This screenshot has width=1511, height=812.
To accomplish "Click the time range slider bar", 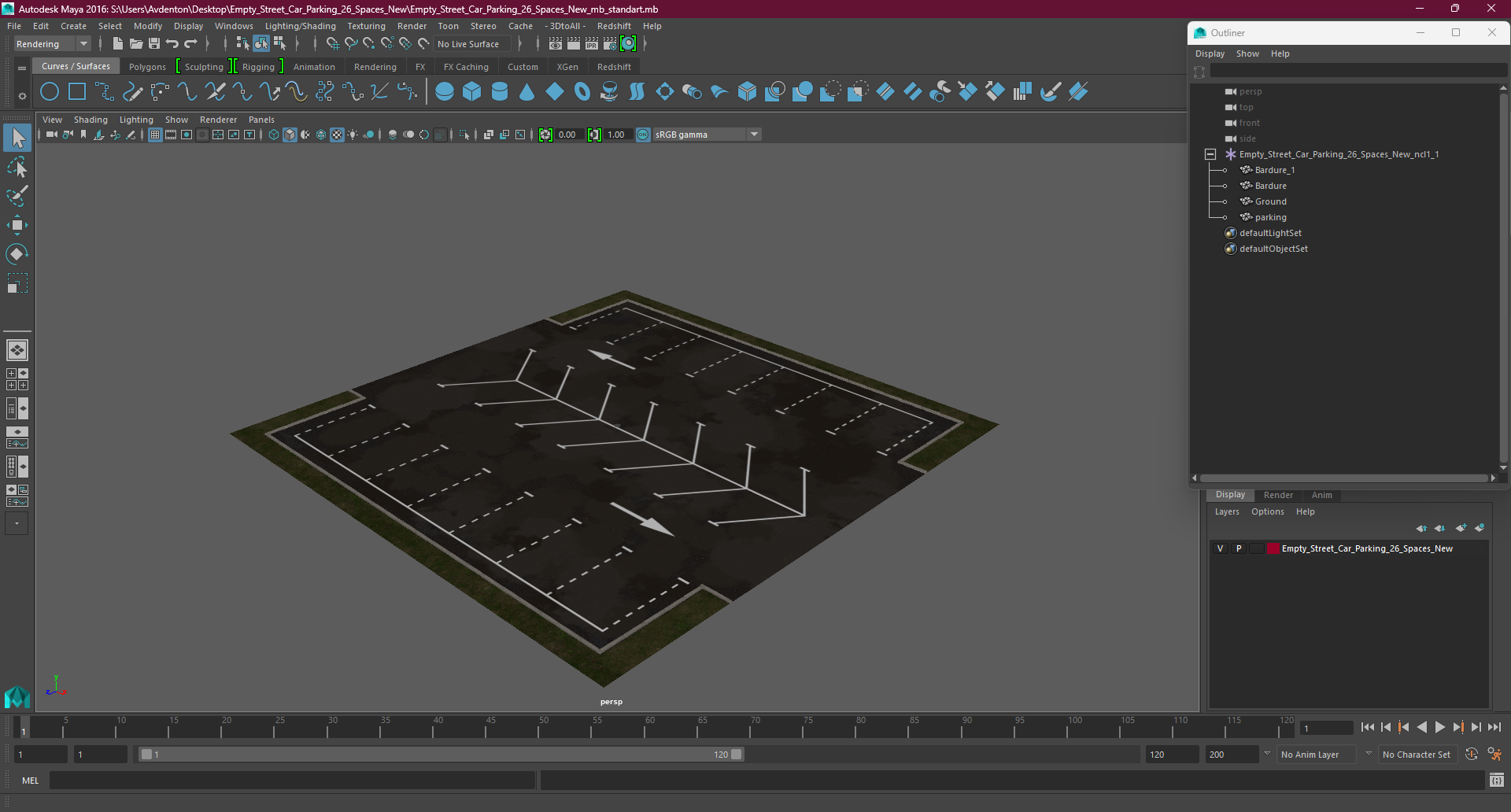I will click(x=441, y=755).
